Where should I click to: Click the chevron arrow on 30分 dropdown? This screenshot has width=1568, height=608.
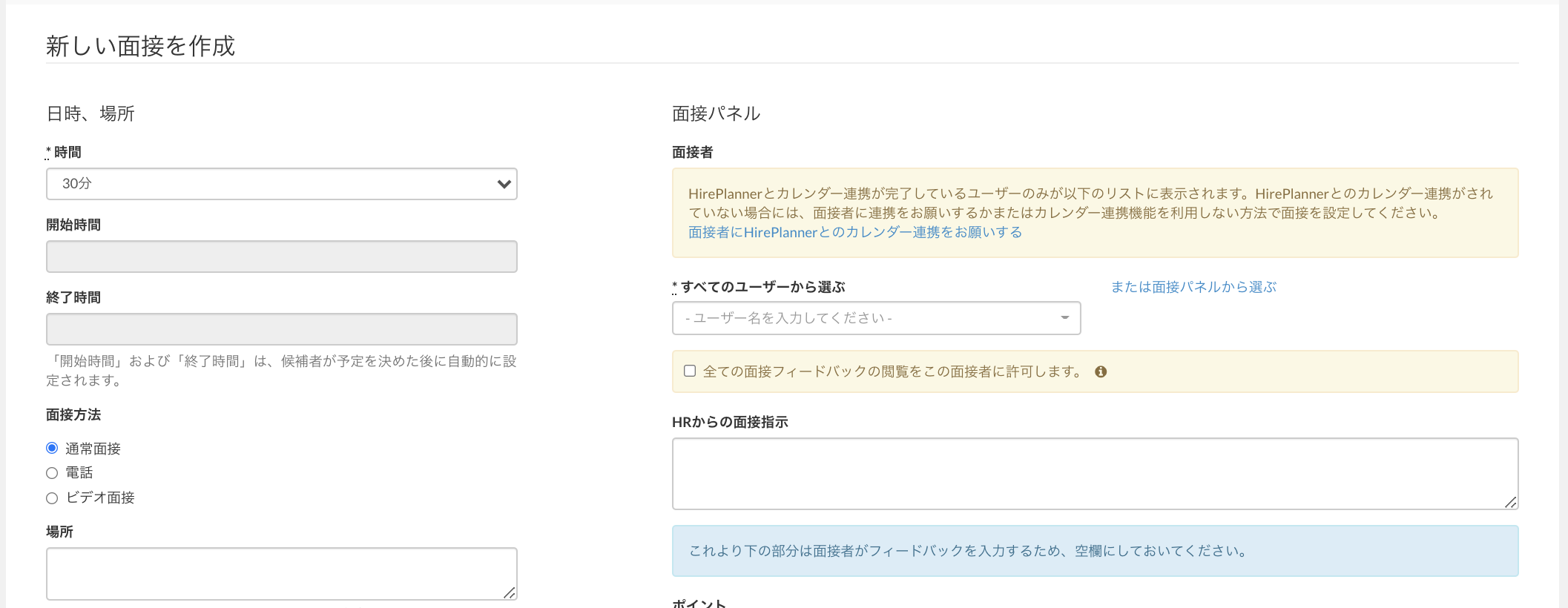click(x=504, y=184)
